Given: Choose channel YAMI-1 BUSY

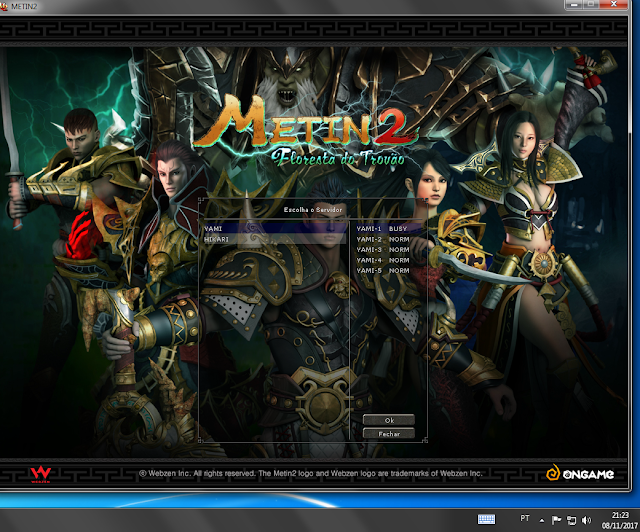Looking at the screenshot, I should click(x=388, y=229).
